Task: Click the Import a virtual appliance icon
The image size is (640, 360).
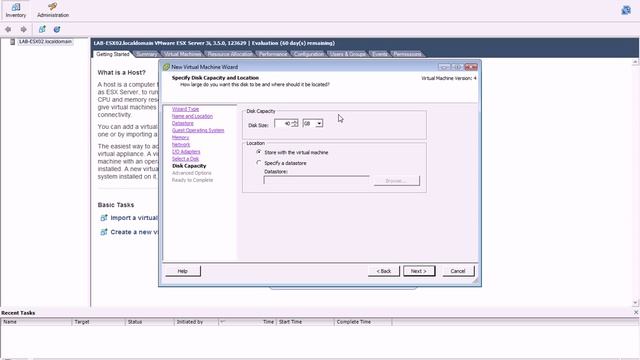Action: (x=104, y=218)
